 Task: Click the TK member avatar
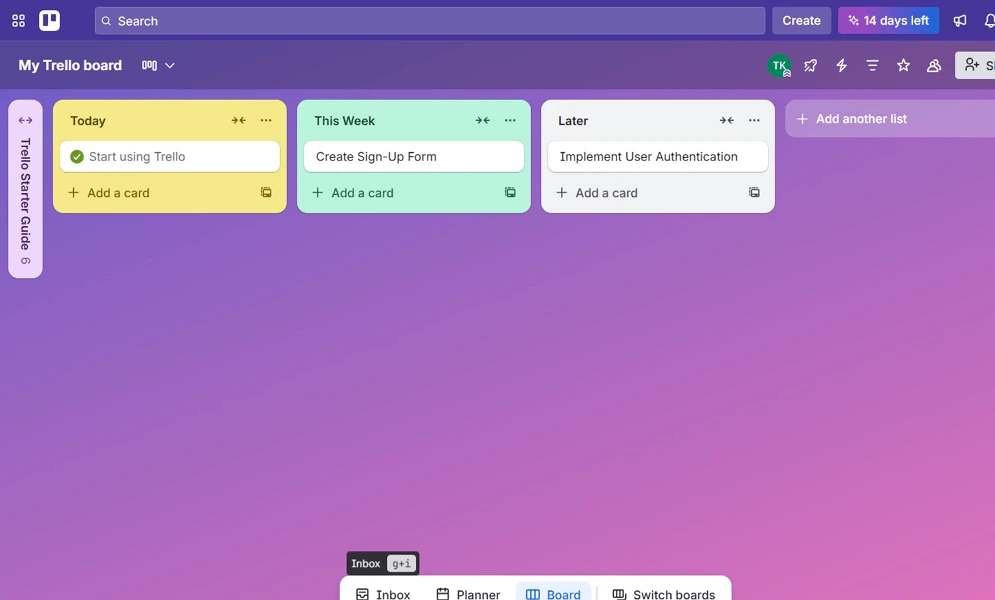tap(779, 65)
